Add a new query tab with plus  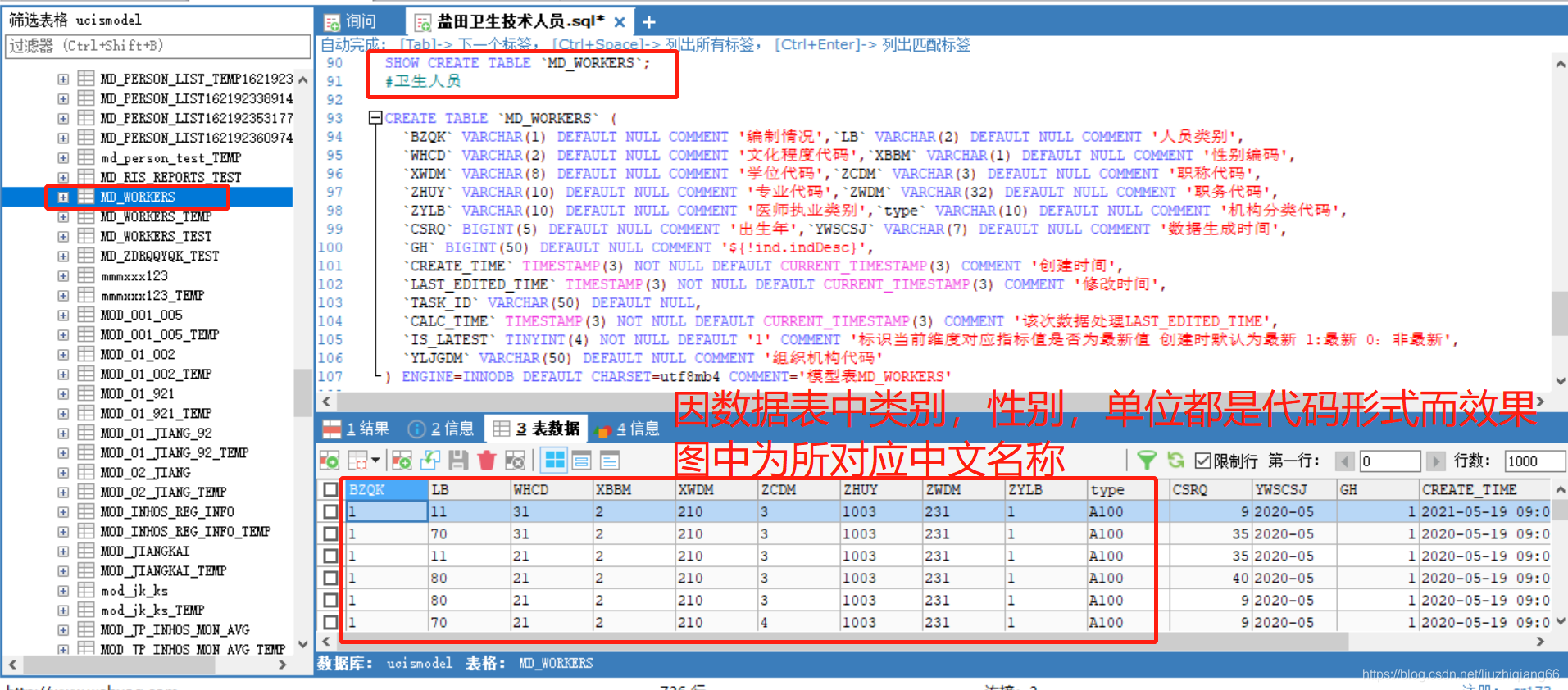click(x=648, y=22)
